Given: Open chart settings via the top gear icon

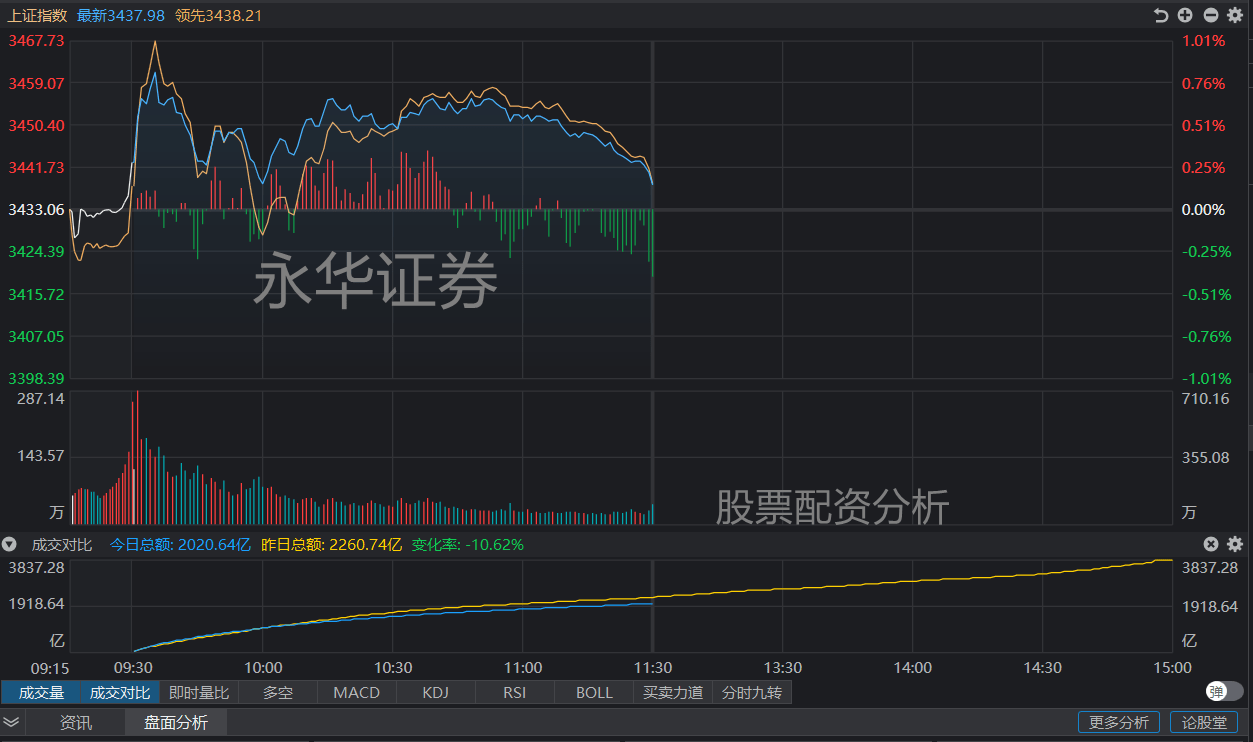Looking at the screenshot, I should click(x=1235, y=15).
